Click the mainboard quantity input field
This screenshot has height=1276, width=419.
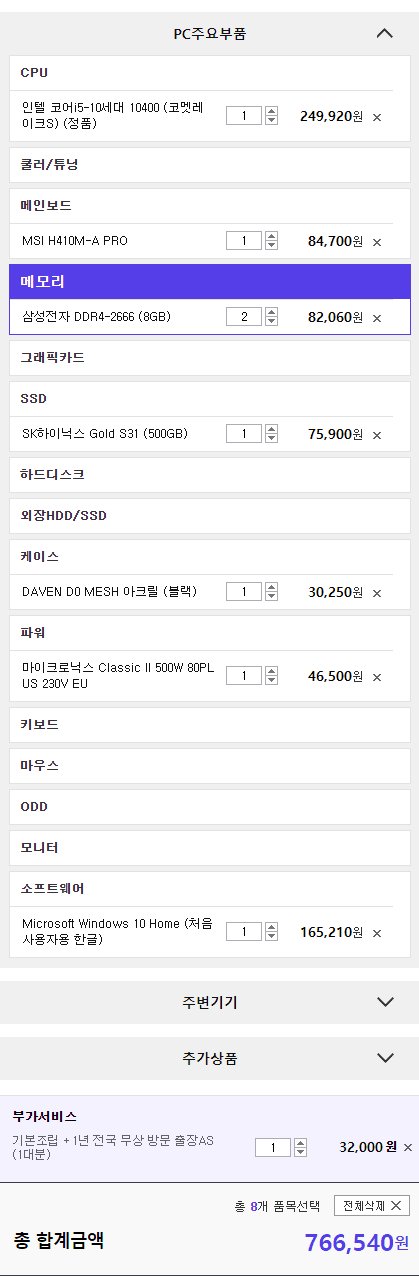(244, 241)
